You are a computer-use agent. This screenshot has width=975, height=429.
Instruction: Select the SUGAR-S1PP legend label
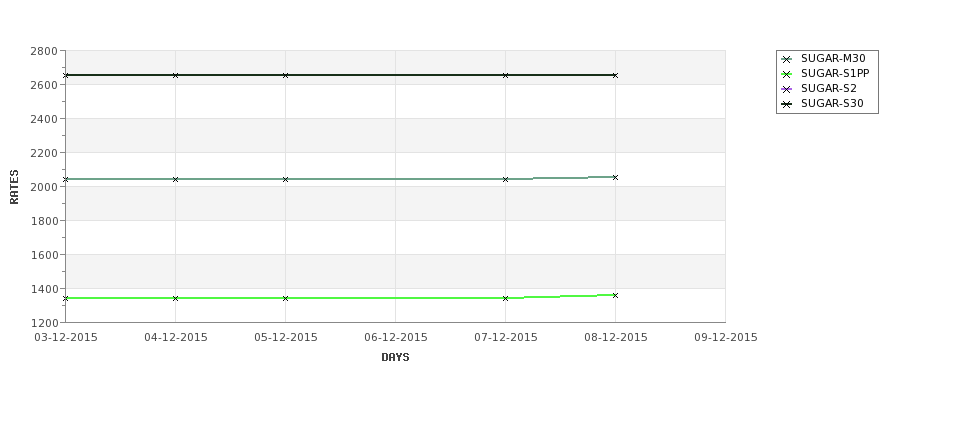(x=835, y=73)
